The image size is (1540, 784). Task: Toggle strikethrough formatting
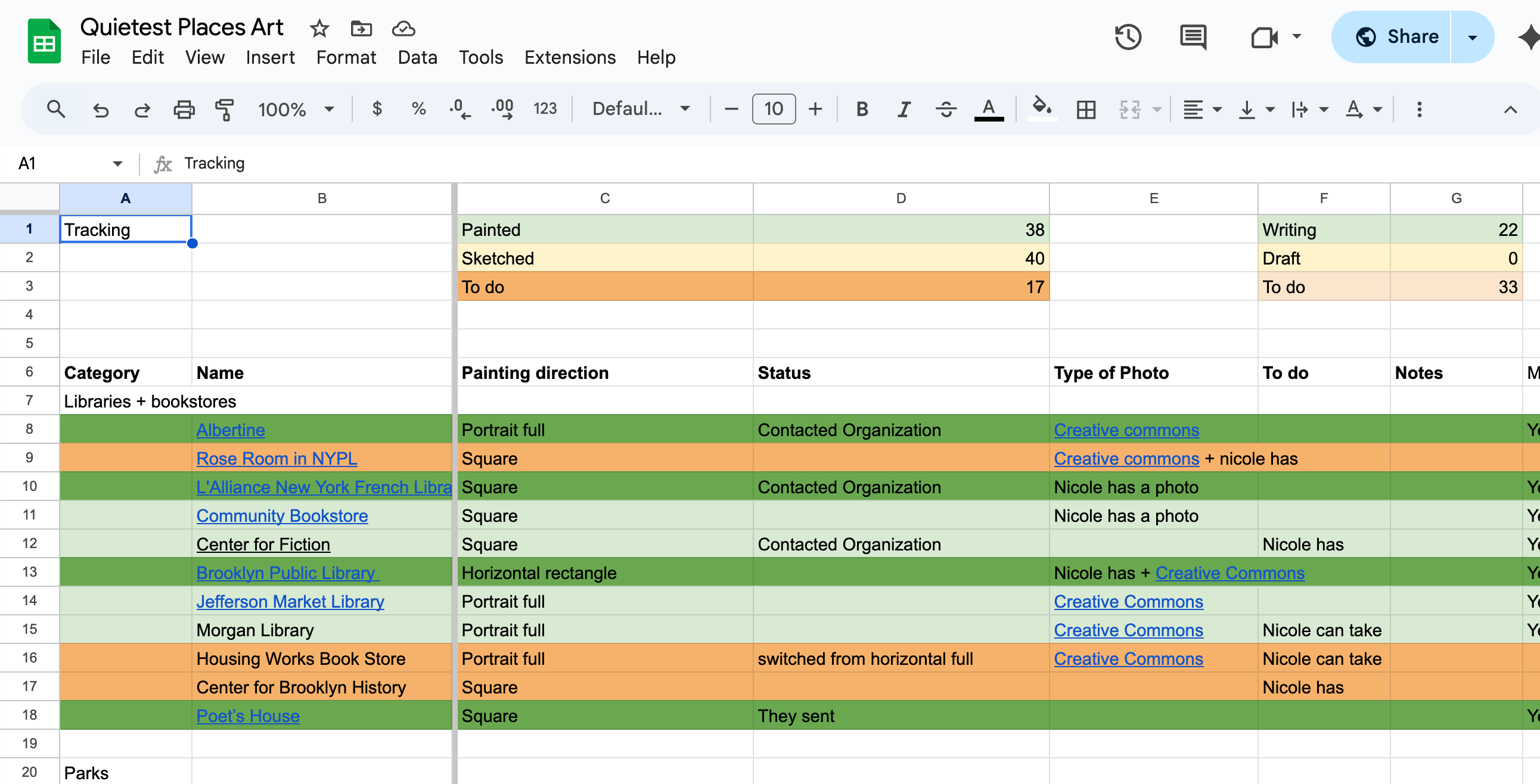[x=945, y=110]
